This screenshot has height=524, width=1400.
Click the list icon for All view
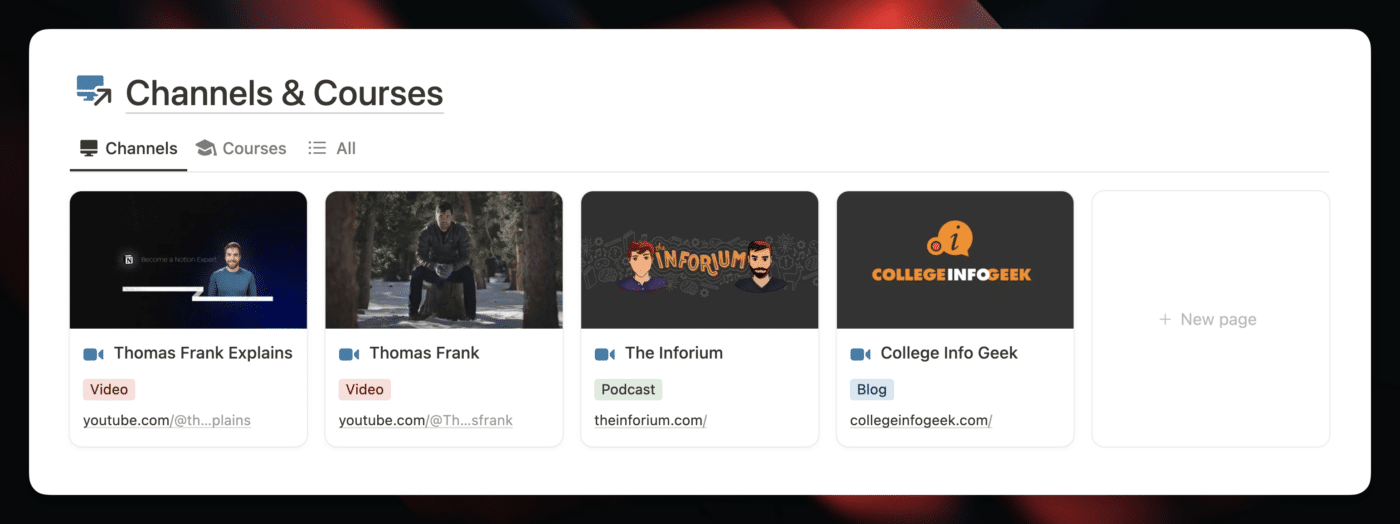pos(317,148)
